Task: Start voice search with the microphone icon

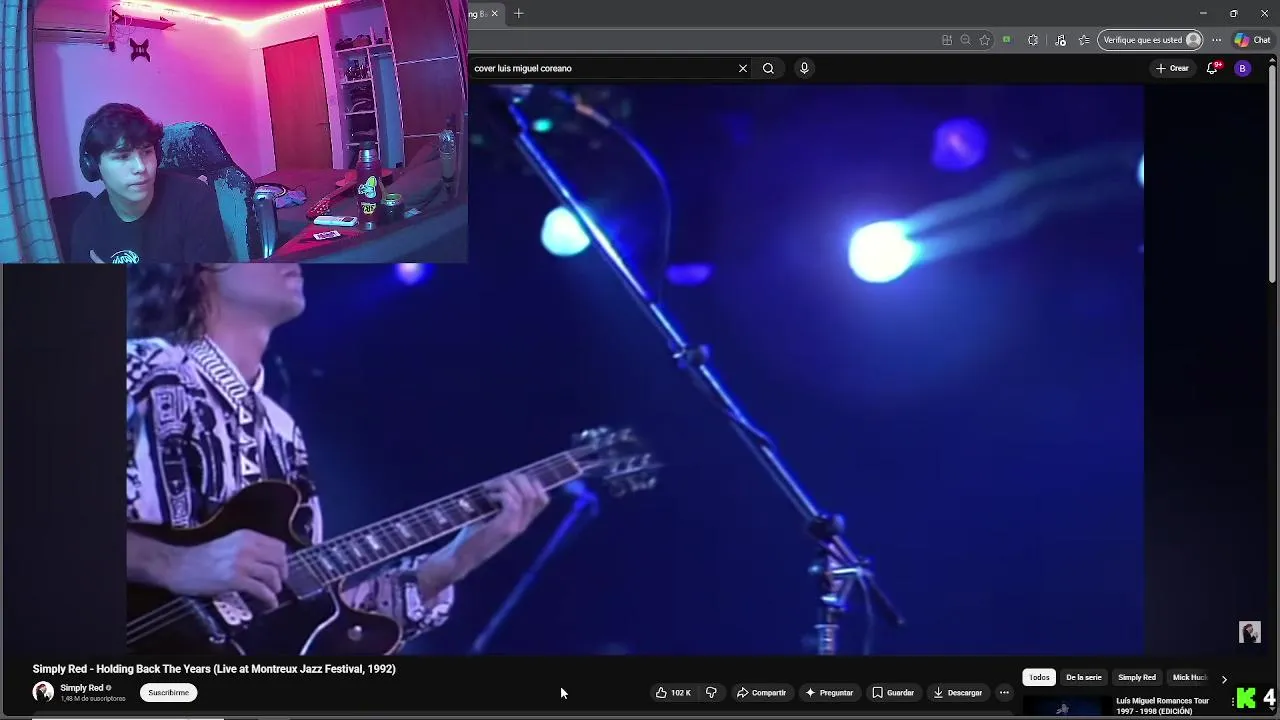Action: (x=804, y=68)
